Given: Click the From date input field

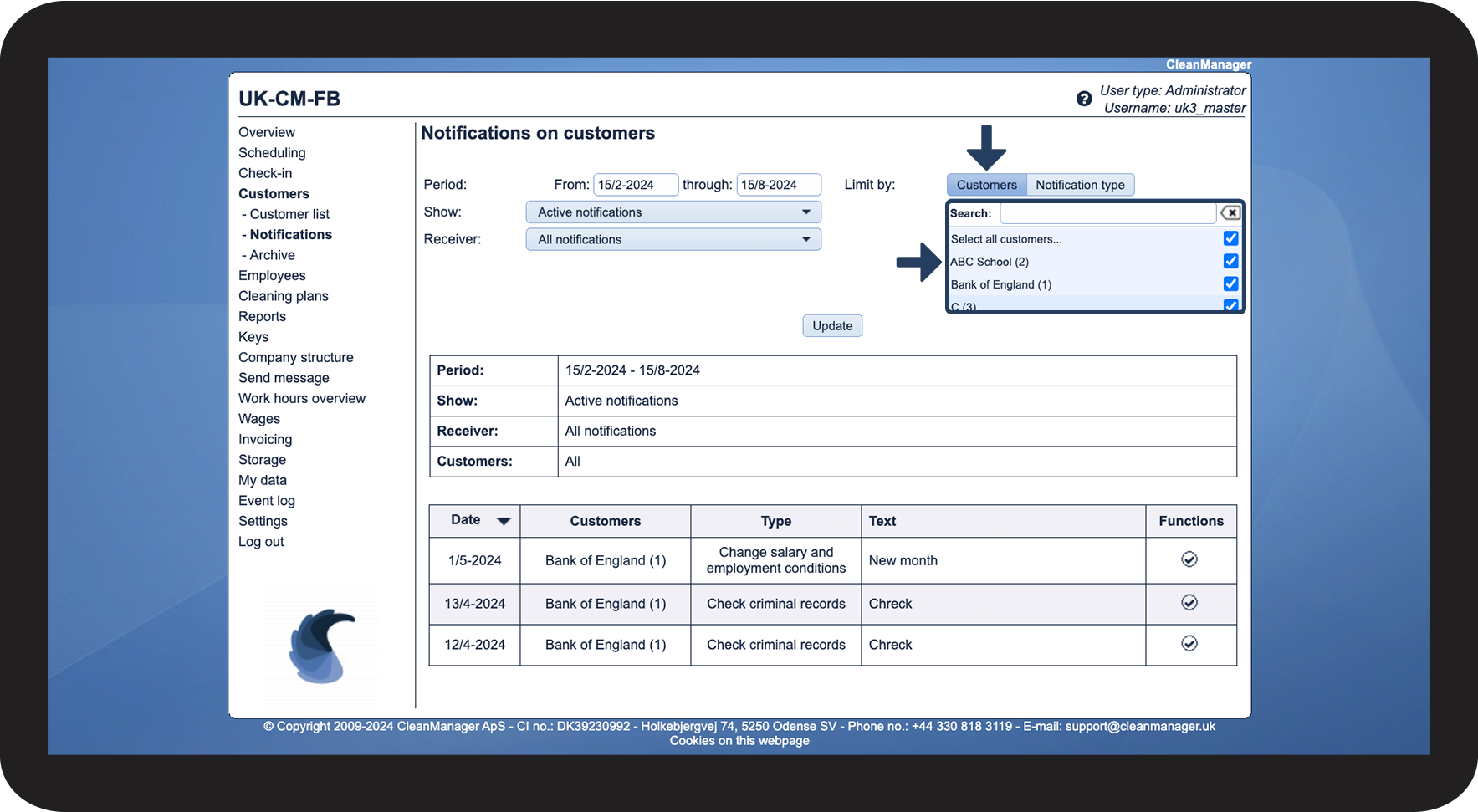Looking at the screenshot, I should [635, 185].
